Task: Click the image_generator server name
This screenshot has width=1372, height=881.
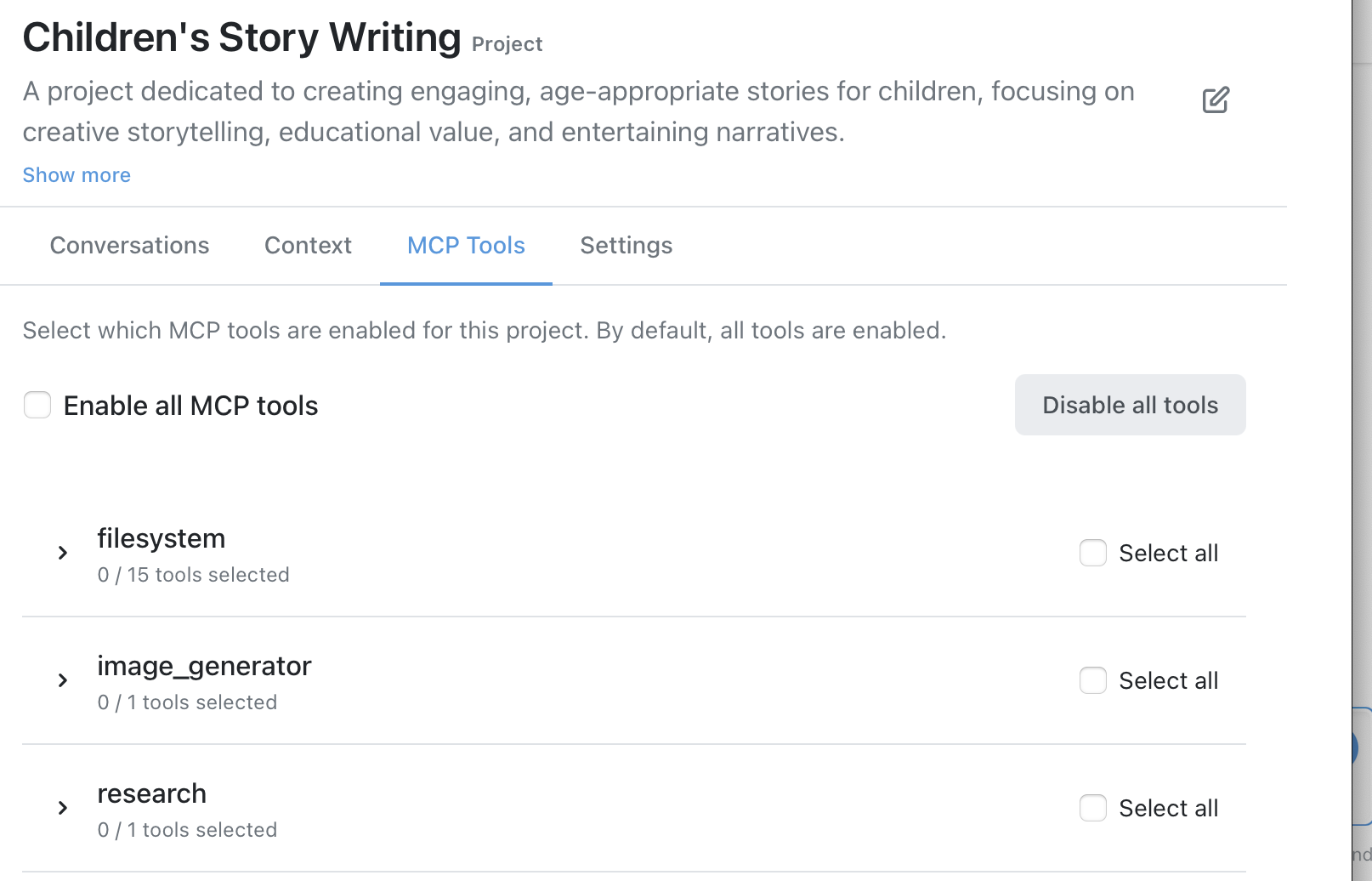Action: pyautogui.click(x=204, y=666)
